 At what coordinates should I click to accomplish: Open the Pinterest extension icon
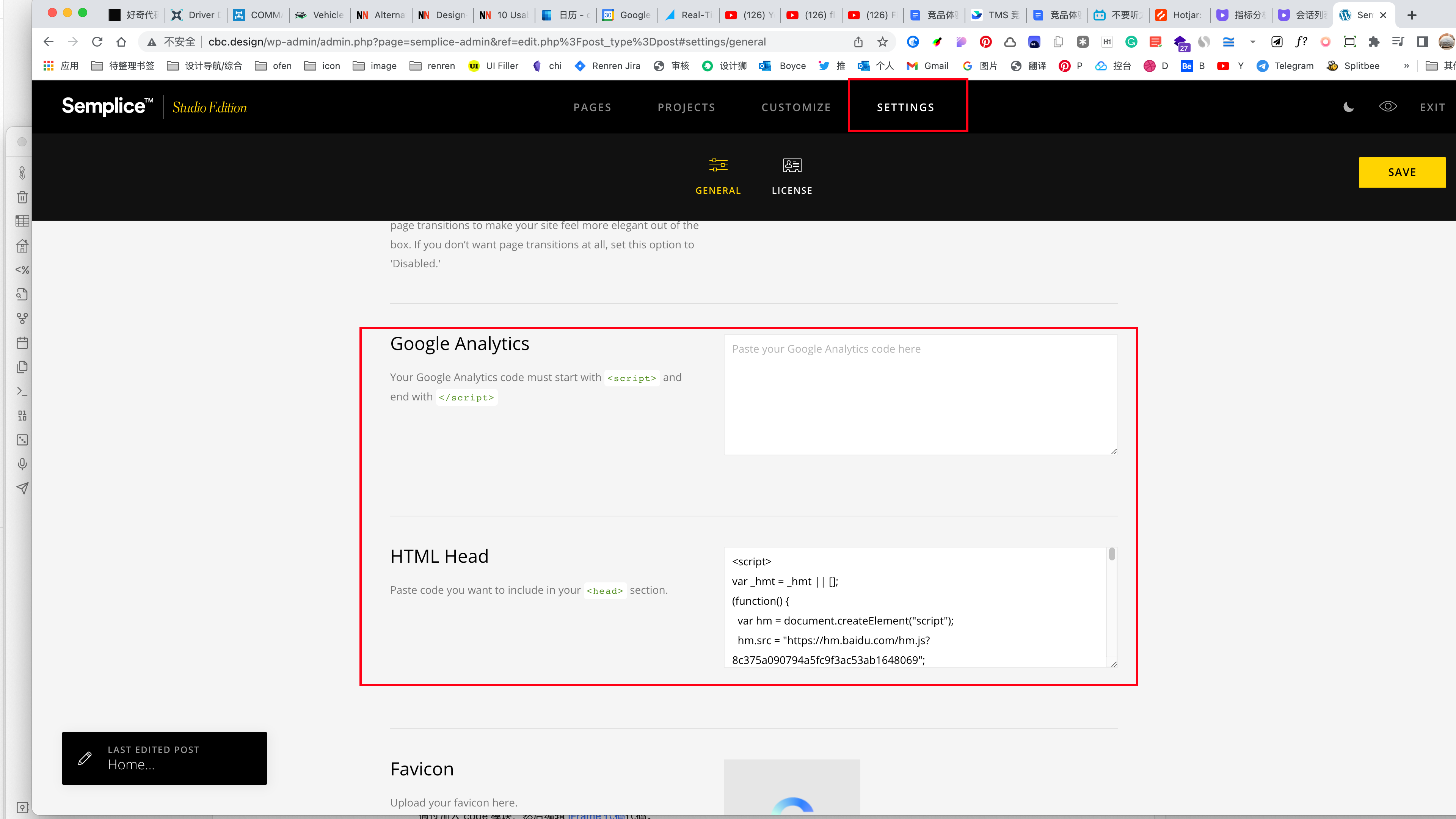pos(986,42)
